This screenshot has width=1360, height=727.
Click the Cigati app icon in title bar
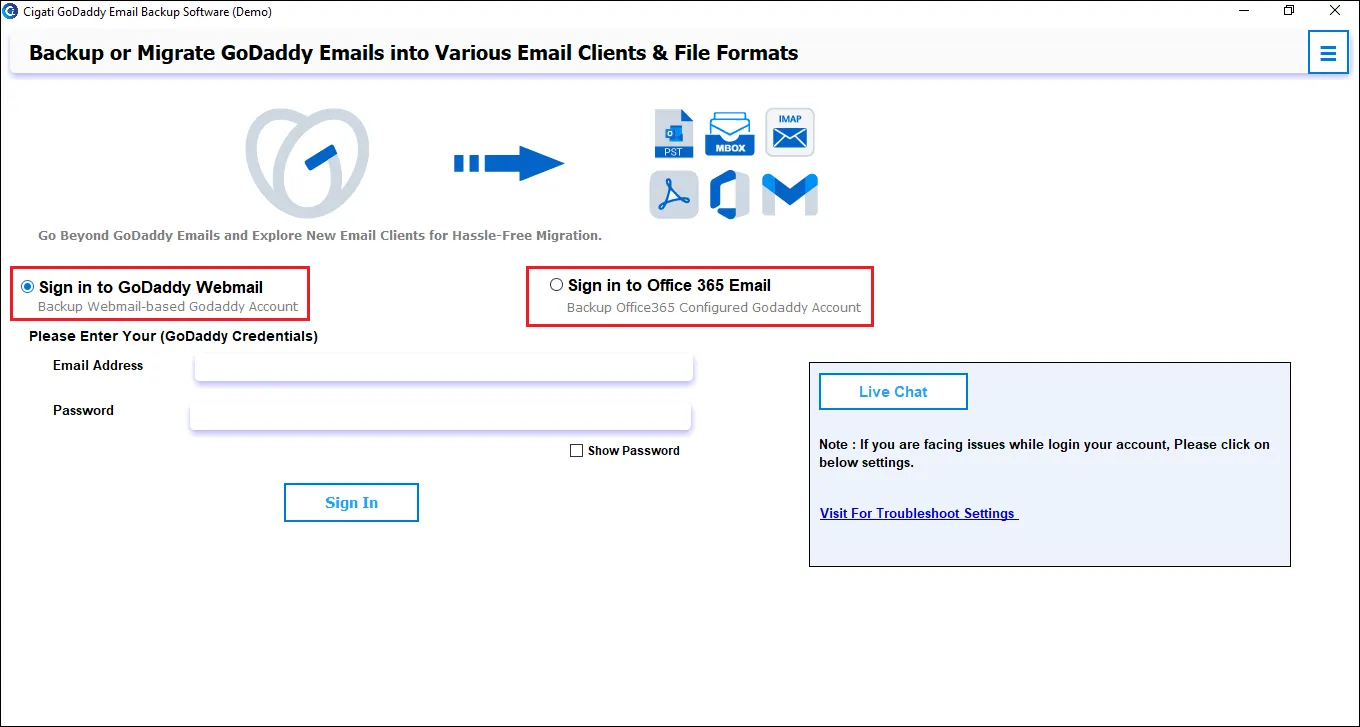(x=11, y=12)
